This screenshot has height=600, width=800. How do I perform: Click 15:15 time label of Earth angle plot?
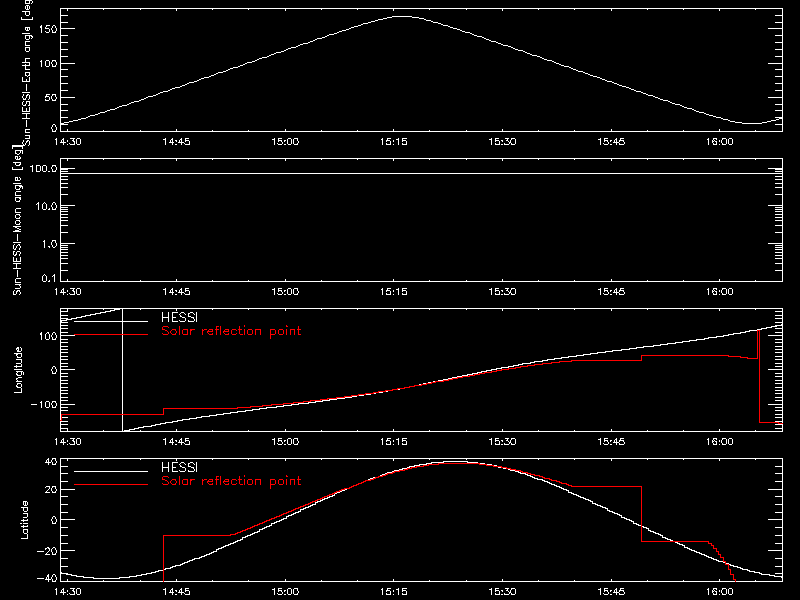[393, 142]
